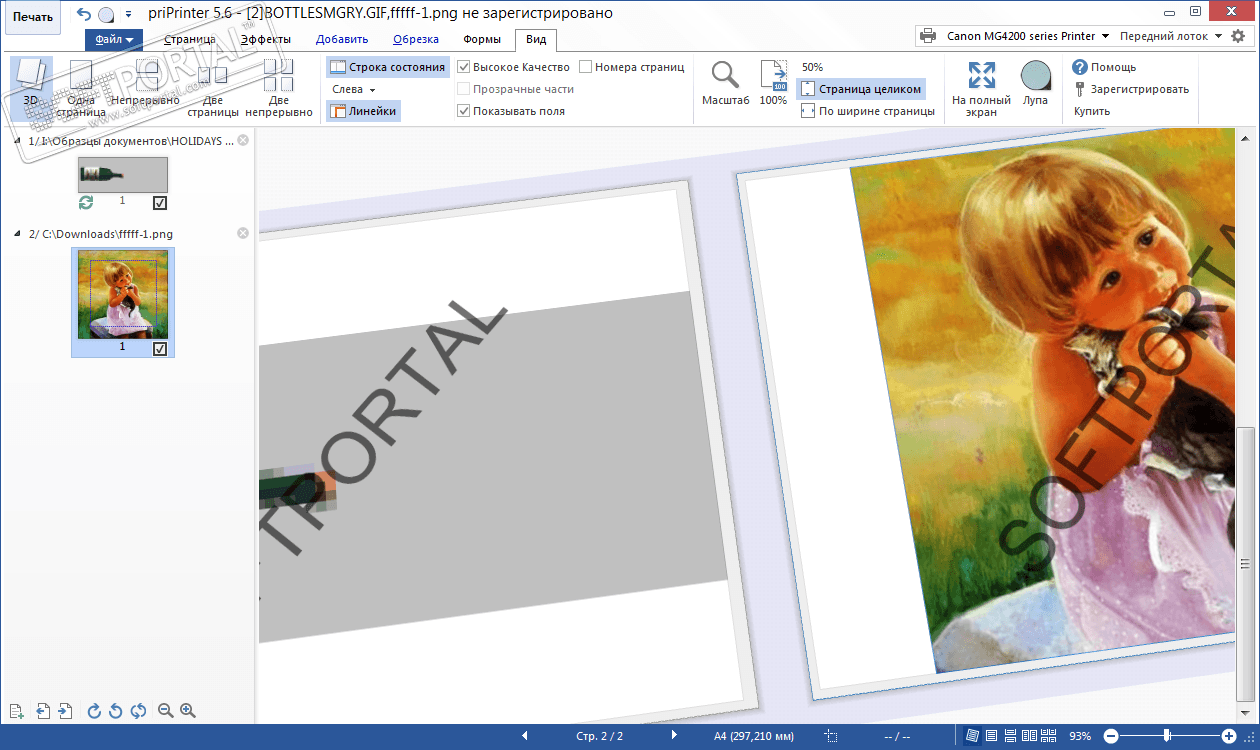Open the Обрезка tab
The height and width of the screenshot is (750, 1260).
tap(416, 40)
